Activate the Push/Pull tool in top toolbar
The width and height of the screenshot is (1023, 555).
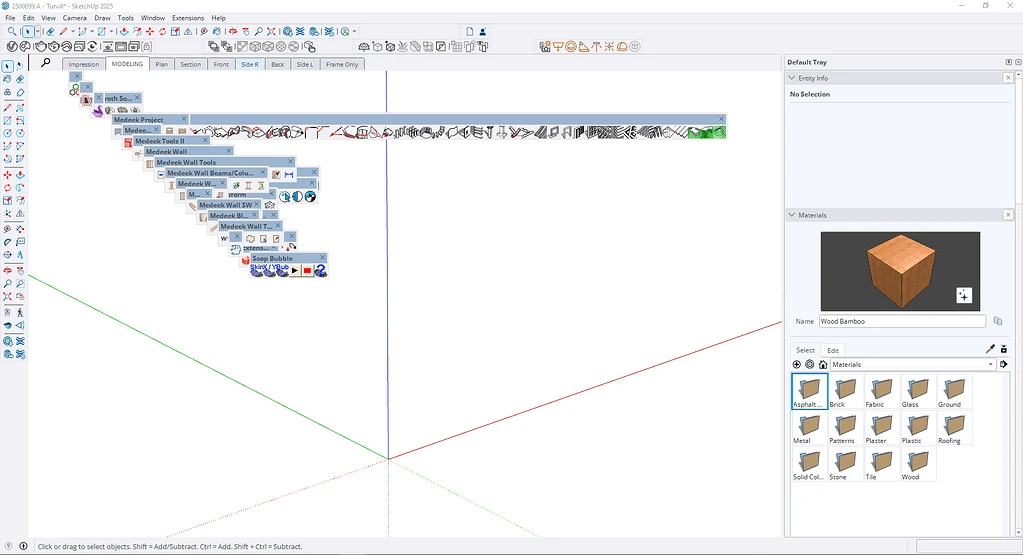click(x=124, y=31)
